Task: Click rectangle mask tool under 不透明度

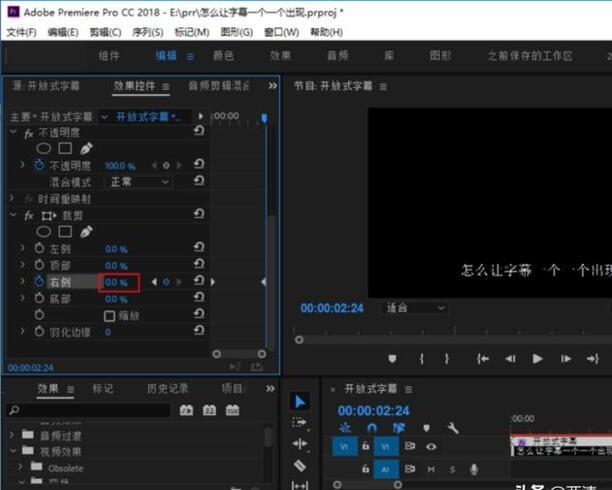Action: click(x=65, y=148)
